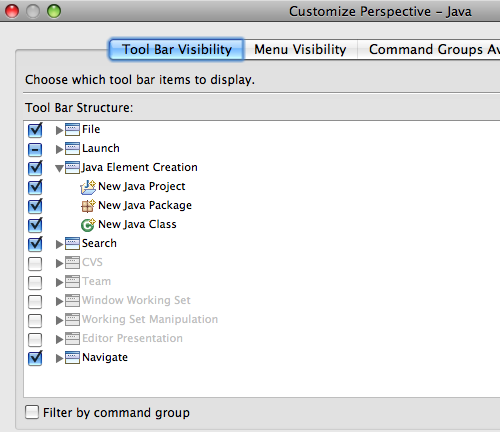
Task: Click the New Java Class icon
Action: (88, 225)
